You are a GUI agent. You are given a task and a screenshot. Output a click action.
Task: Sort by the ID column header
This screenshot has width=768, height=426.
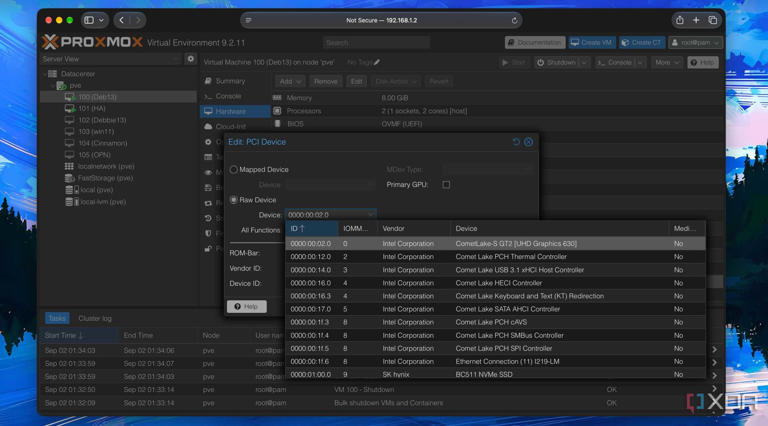(312, 229)
